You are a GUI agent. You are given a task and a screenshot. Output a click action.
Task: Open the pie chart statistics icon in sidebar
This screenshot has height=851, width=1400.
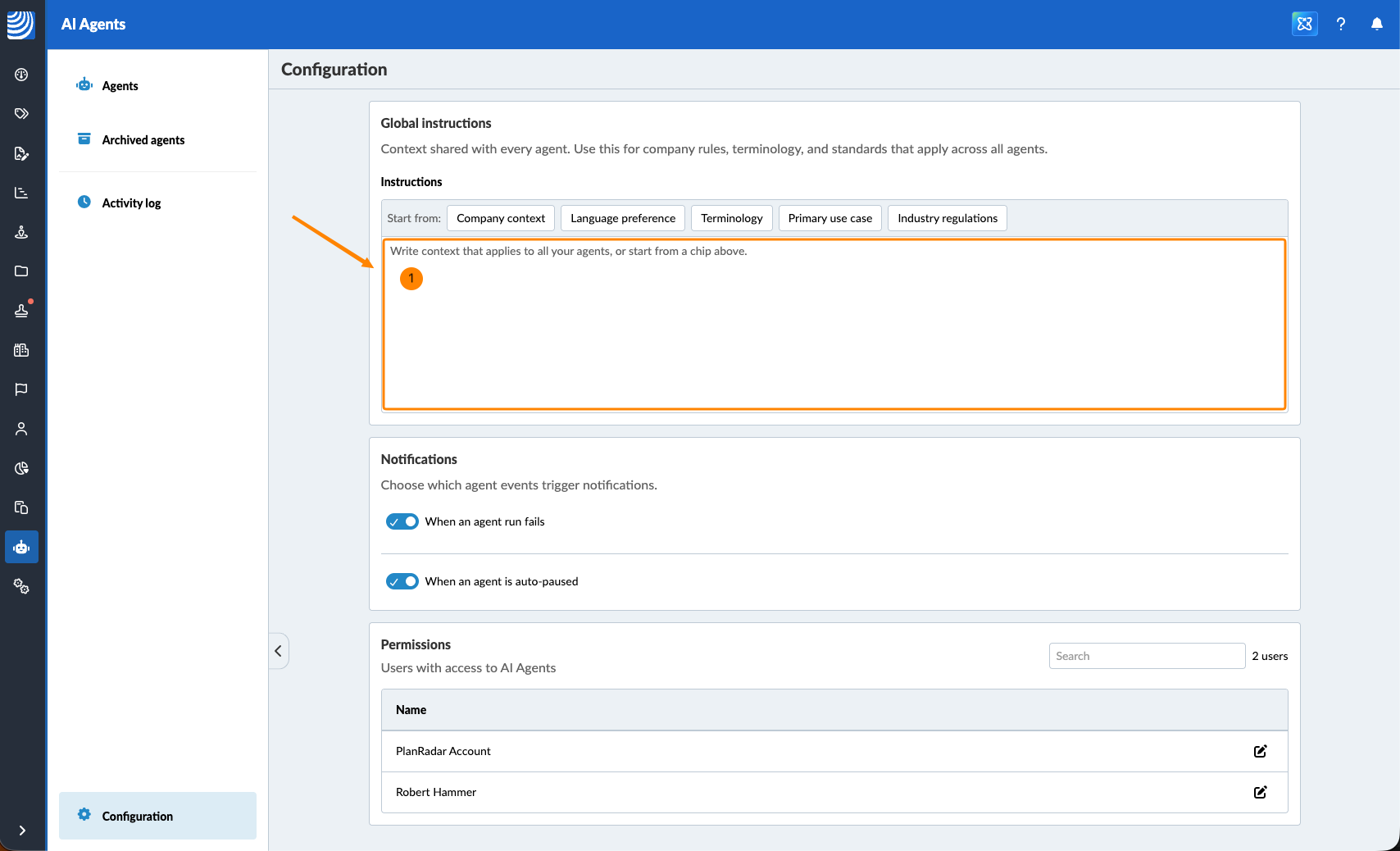[21, 468]
